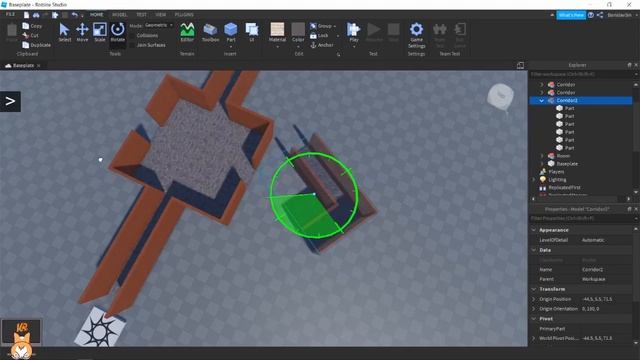Collapse the Transform properties section

pyautogui.click(x=534, y=289)
